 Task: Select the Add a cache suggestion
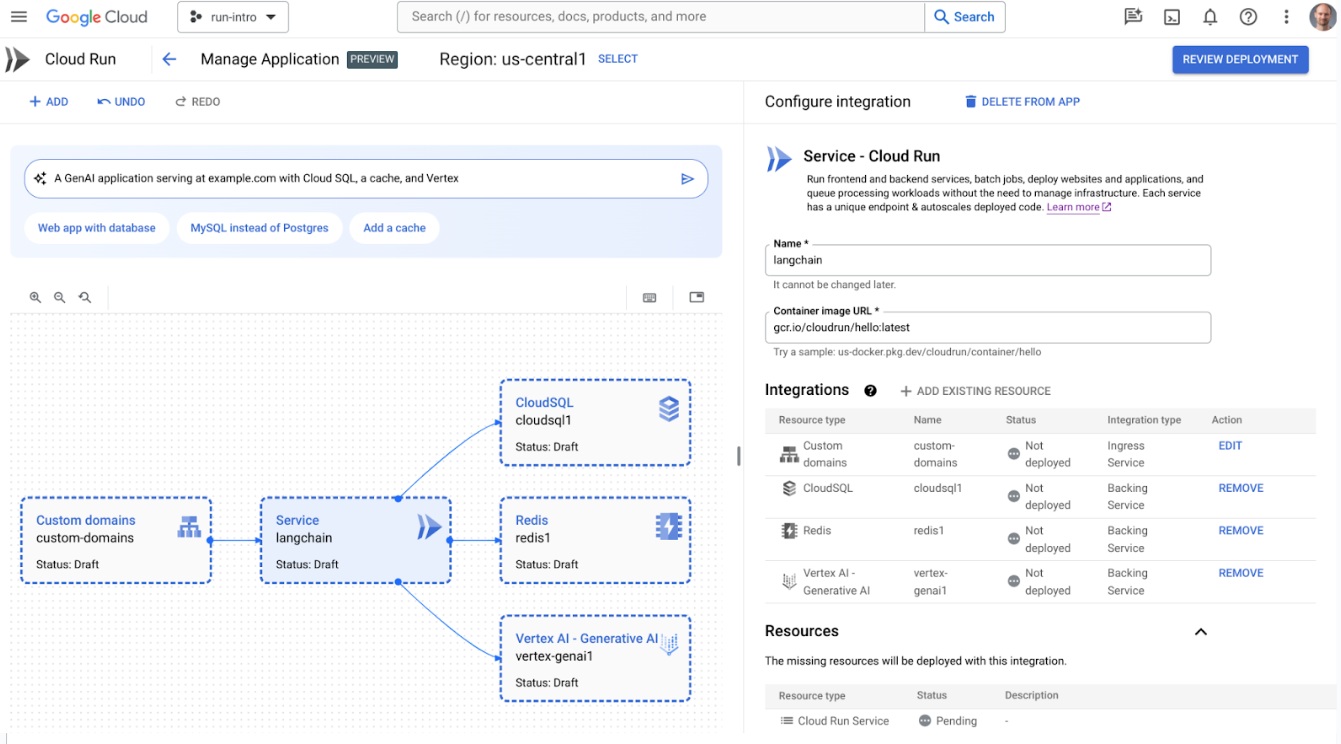[x=395, y=228]
